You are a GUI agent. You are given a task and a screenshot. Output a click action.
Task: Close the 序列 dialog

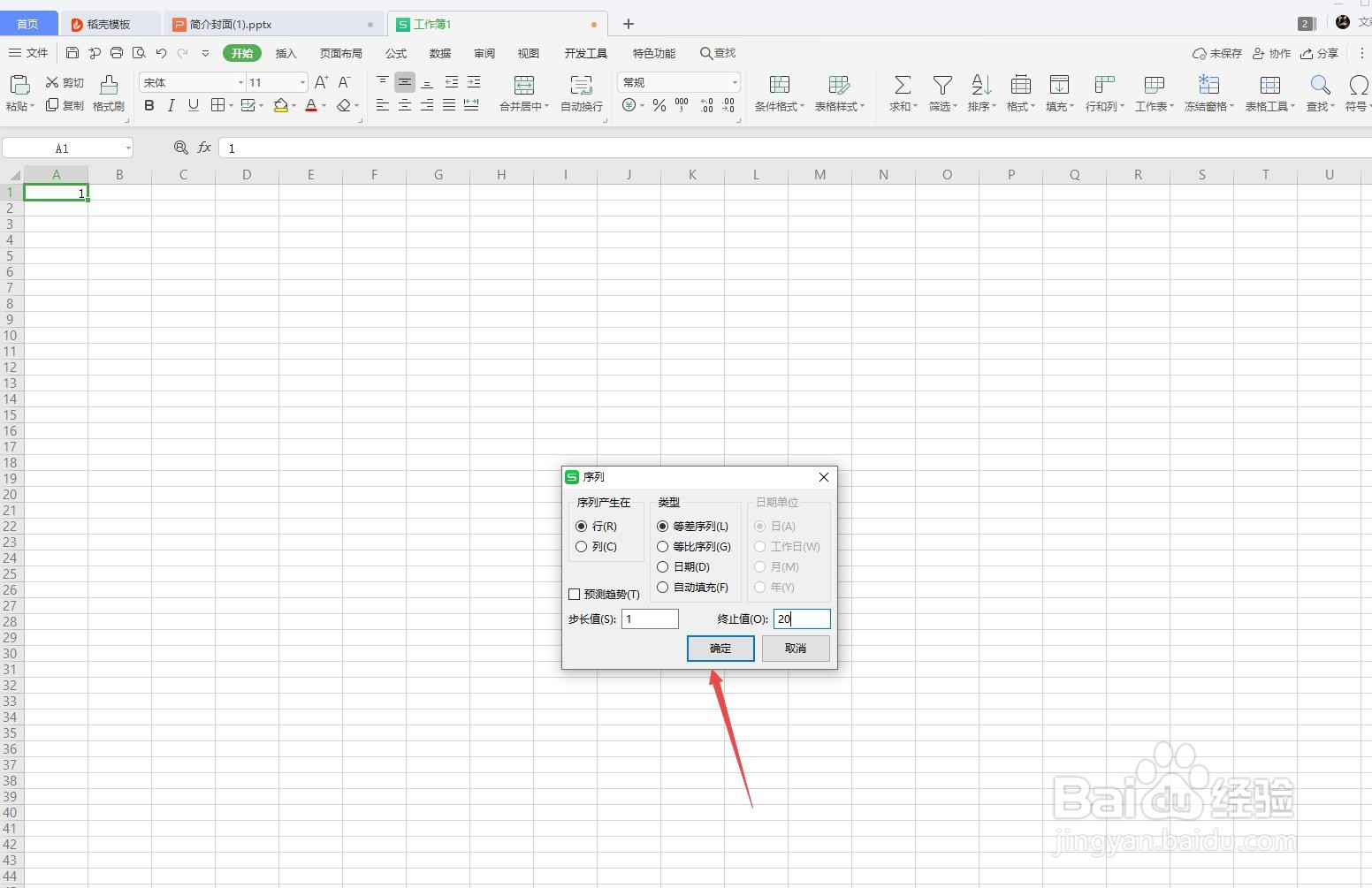[x=824, y=477]
